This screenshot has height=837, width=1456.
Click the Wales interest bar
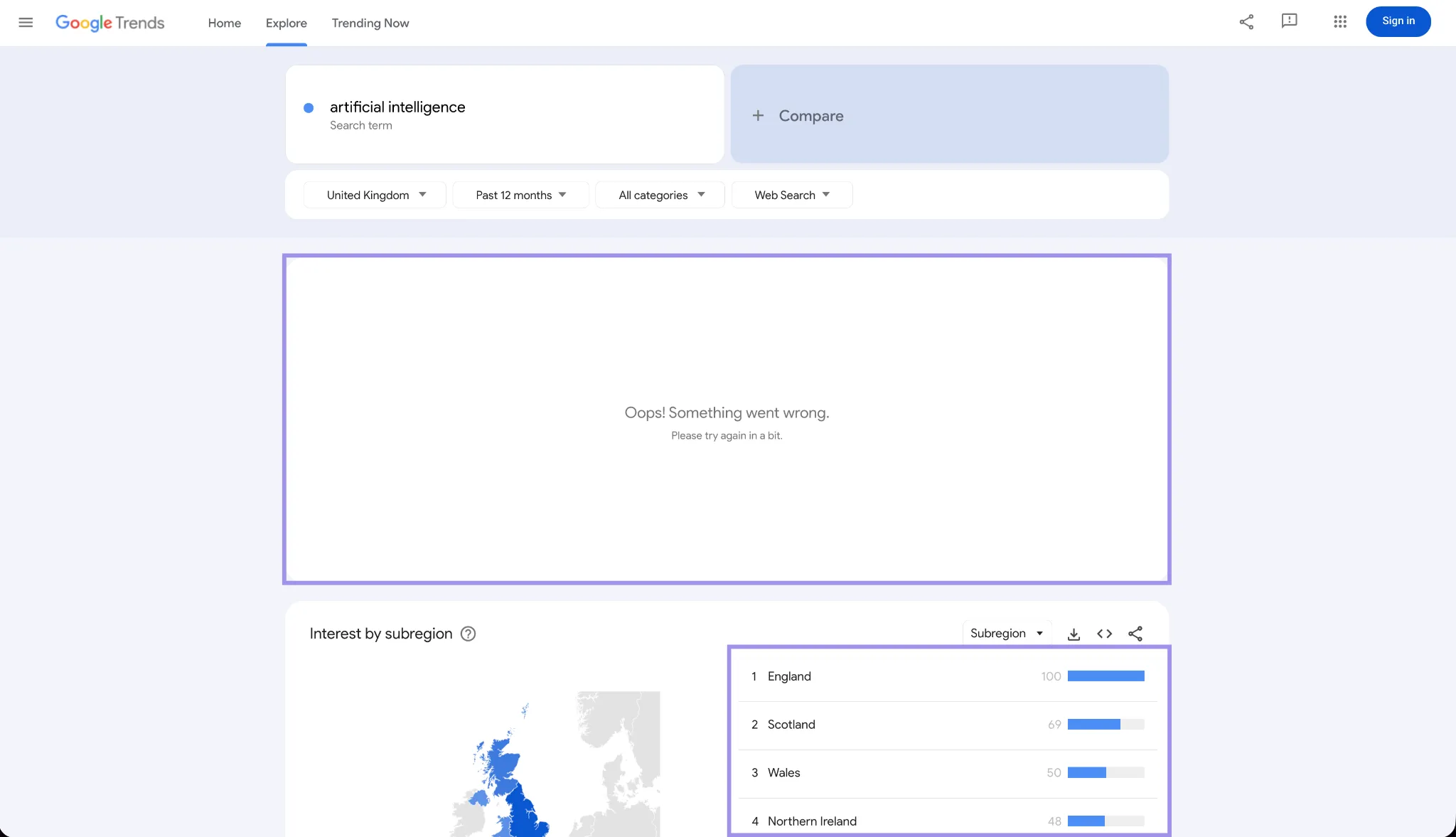(x=1106, y=773)
